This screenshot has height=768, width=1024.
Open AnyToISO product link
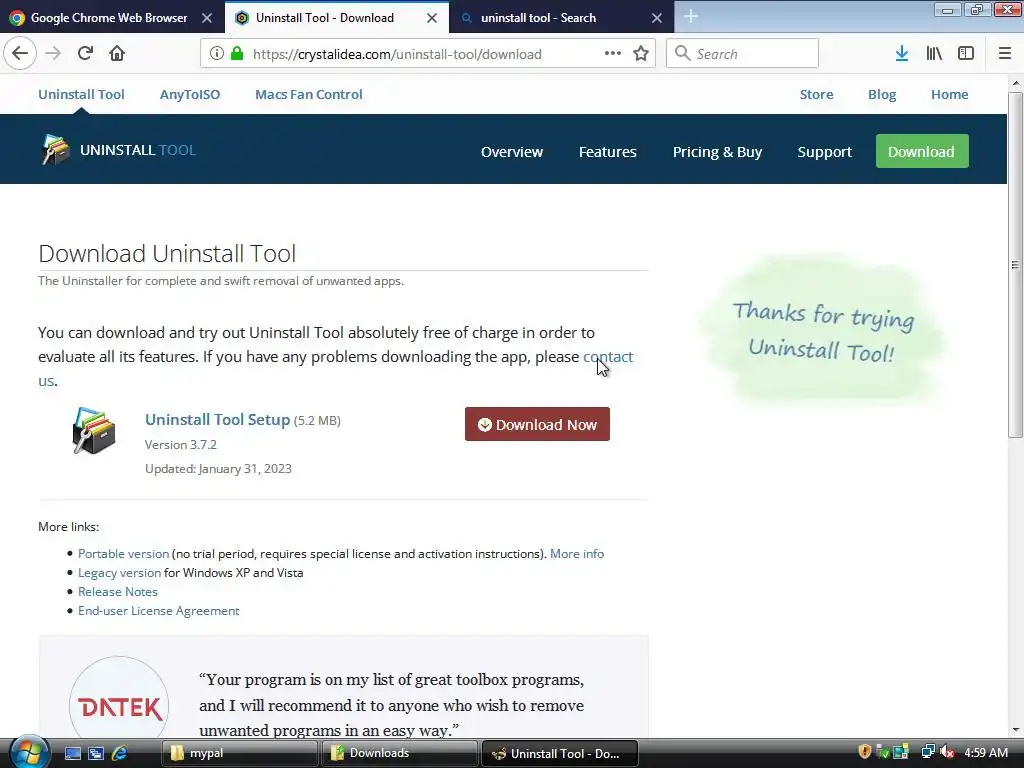tap(190, 94)
